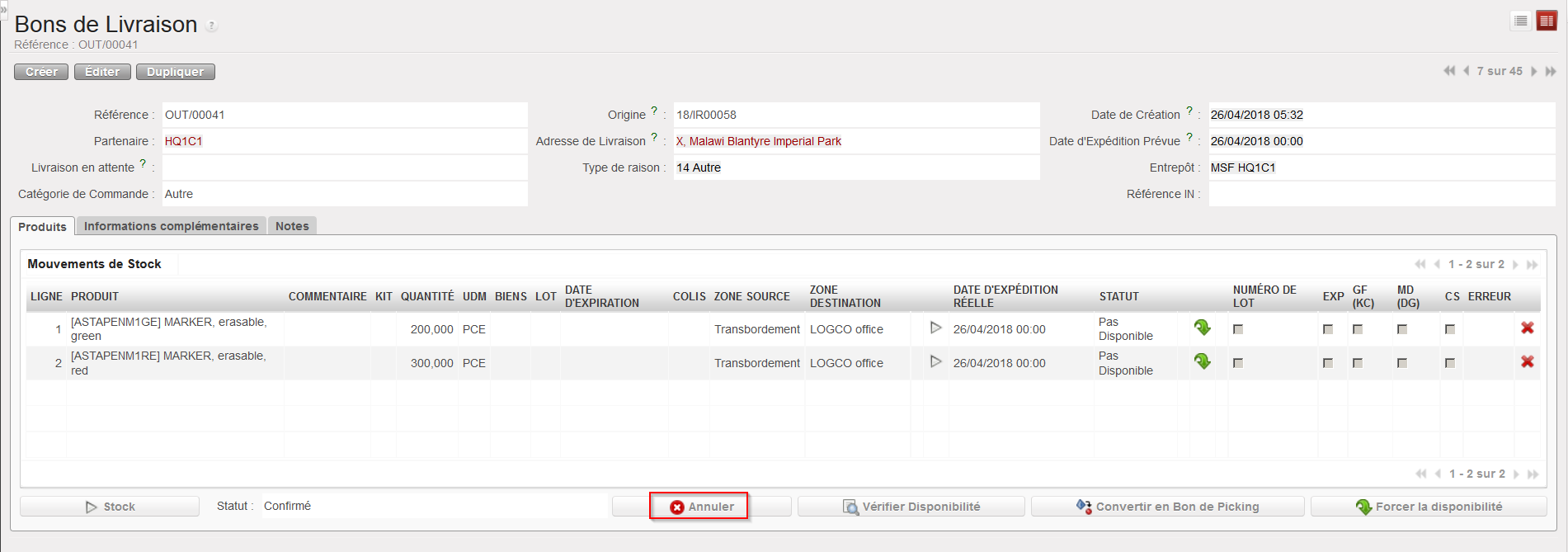Click green arrow icon on line 2
This screenshot has height=552, width=1568.
click(1203, 362)
